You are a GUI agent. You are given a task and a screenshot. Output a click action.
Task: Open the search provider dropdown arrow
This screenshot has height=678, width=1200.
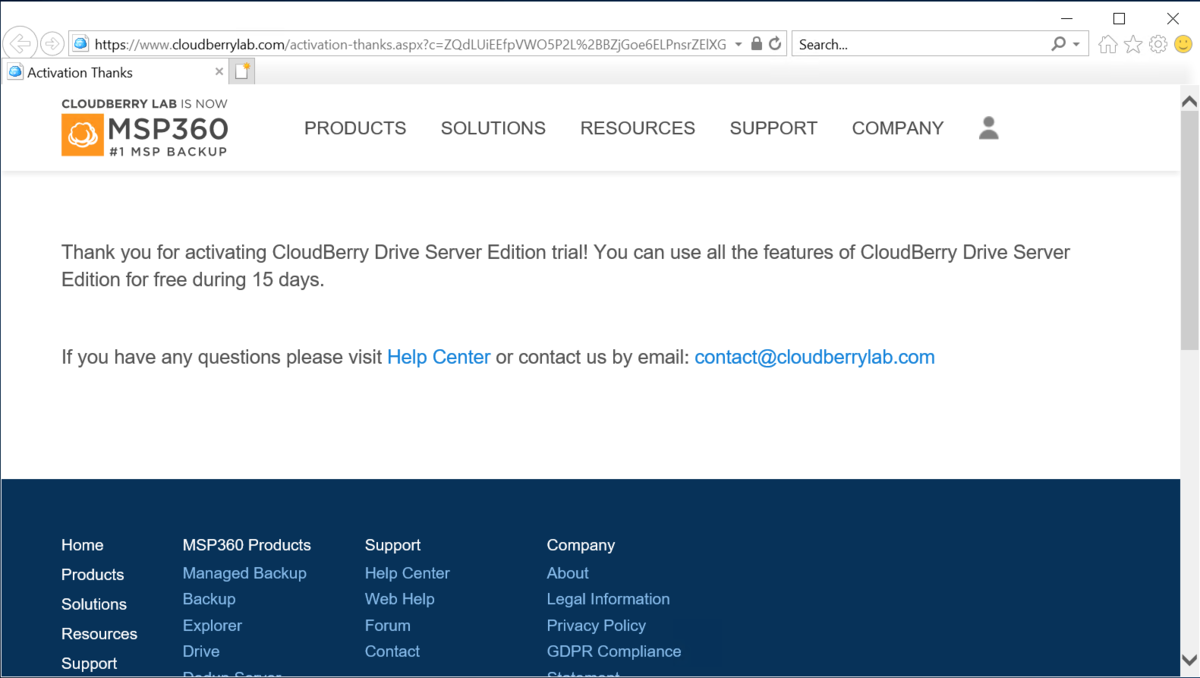(1076, 44)
